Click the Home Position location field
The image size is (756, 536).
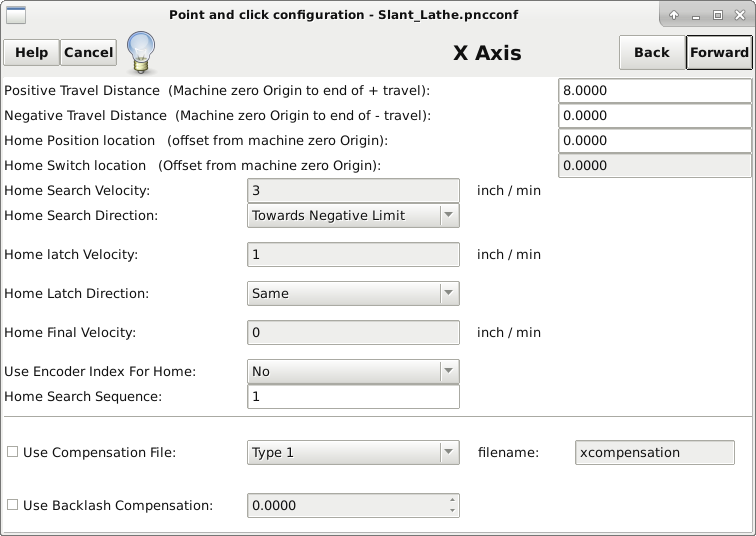pyautogui.click(x=655, y=141)
